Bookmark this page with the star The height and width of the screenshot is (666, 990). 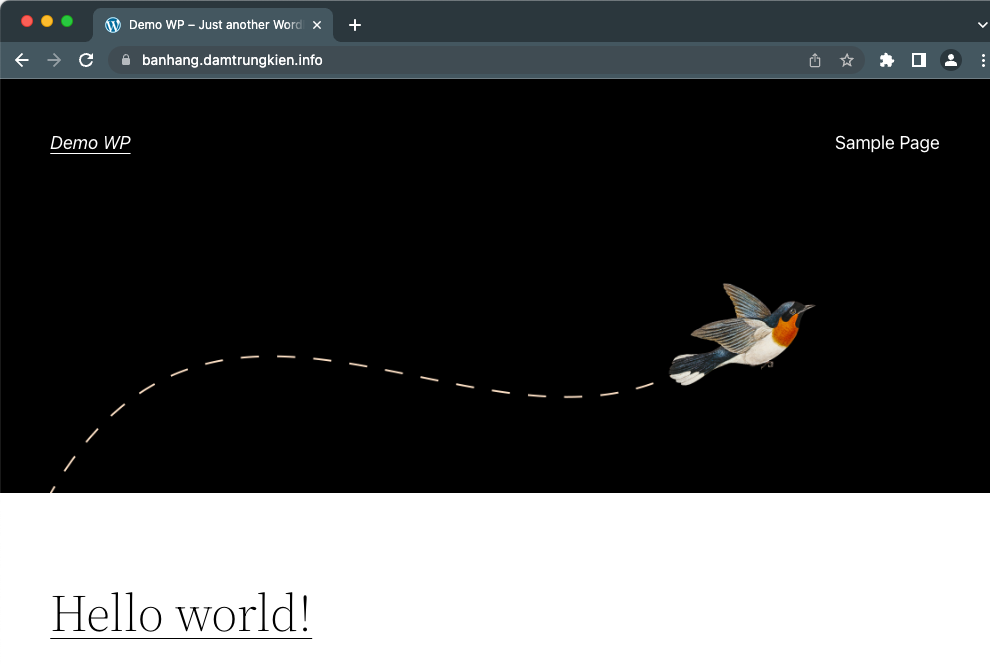pos(847,60)
